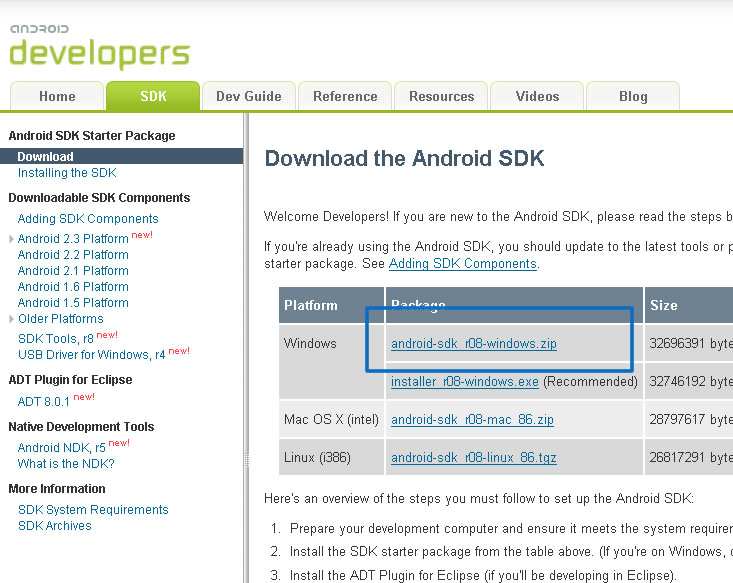Click Native Development Tools heading

[x=81, y=426]
